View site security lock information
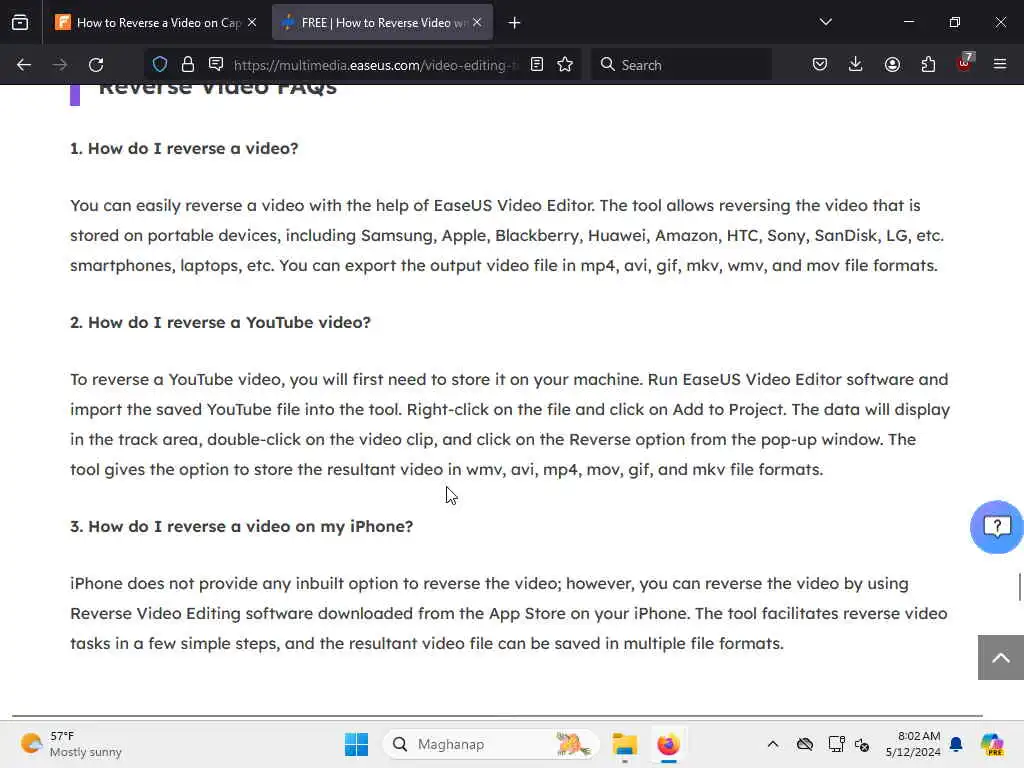Image resolution: width=1024 pixels, height=768 pixels. (188, 64)
